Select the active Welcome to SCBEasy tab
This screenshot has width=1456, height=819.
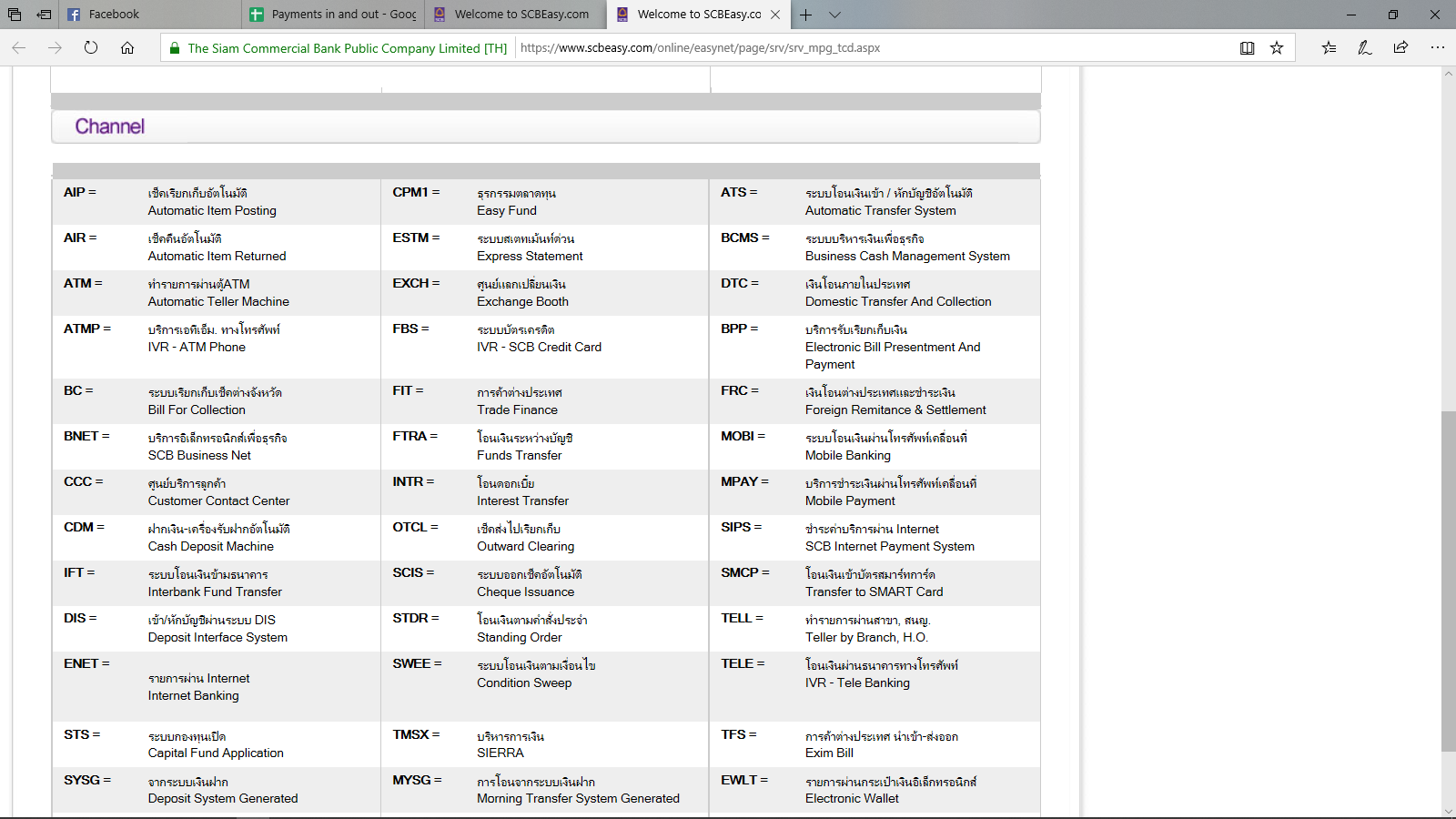coord(699,15)
